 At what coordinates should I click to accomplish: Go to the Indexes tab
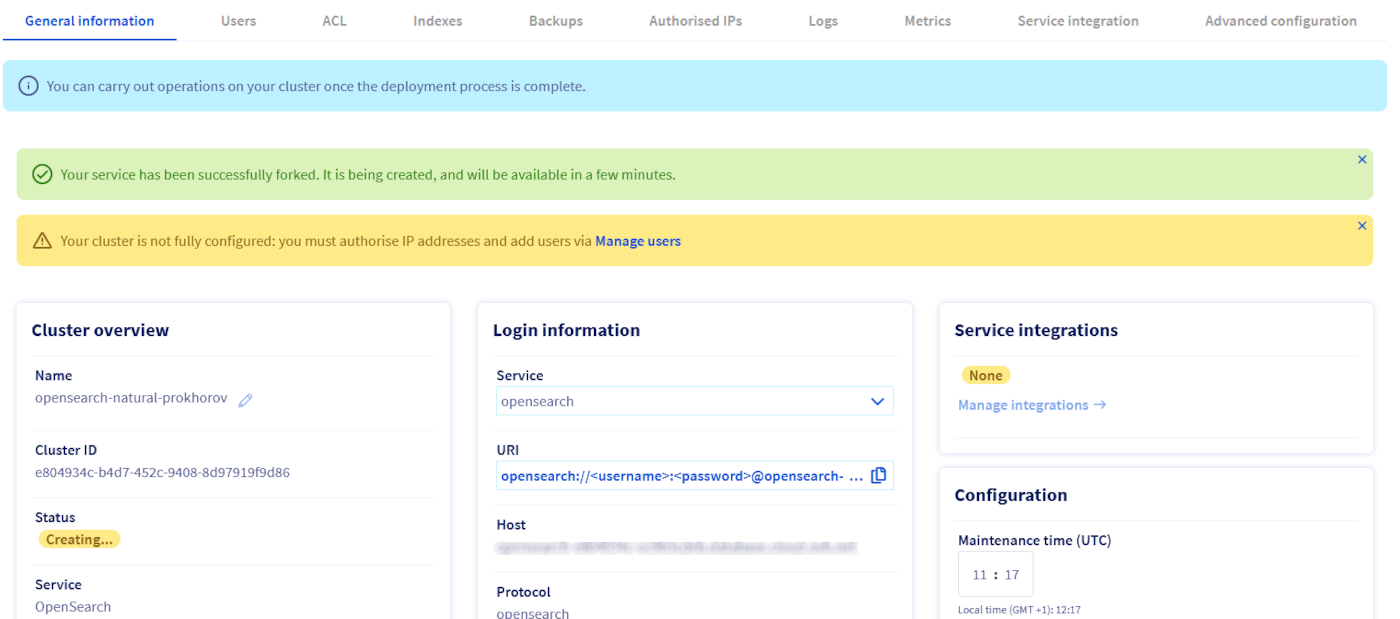click(x=437, y=21)
